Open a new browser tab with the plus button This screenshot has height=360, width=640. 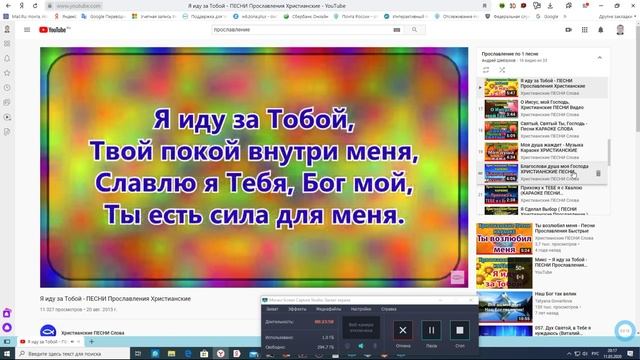click(x=91, y=342)
